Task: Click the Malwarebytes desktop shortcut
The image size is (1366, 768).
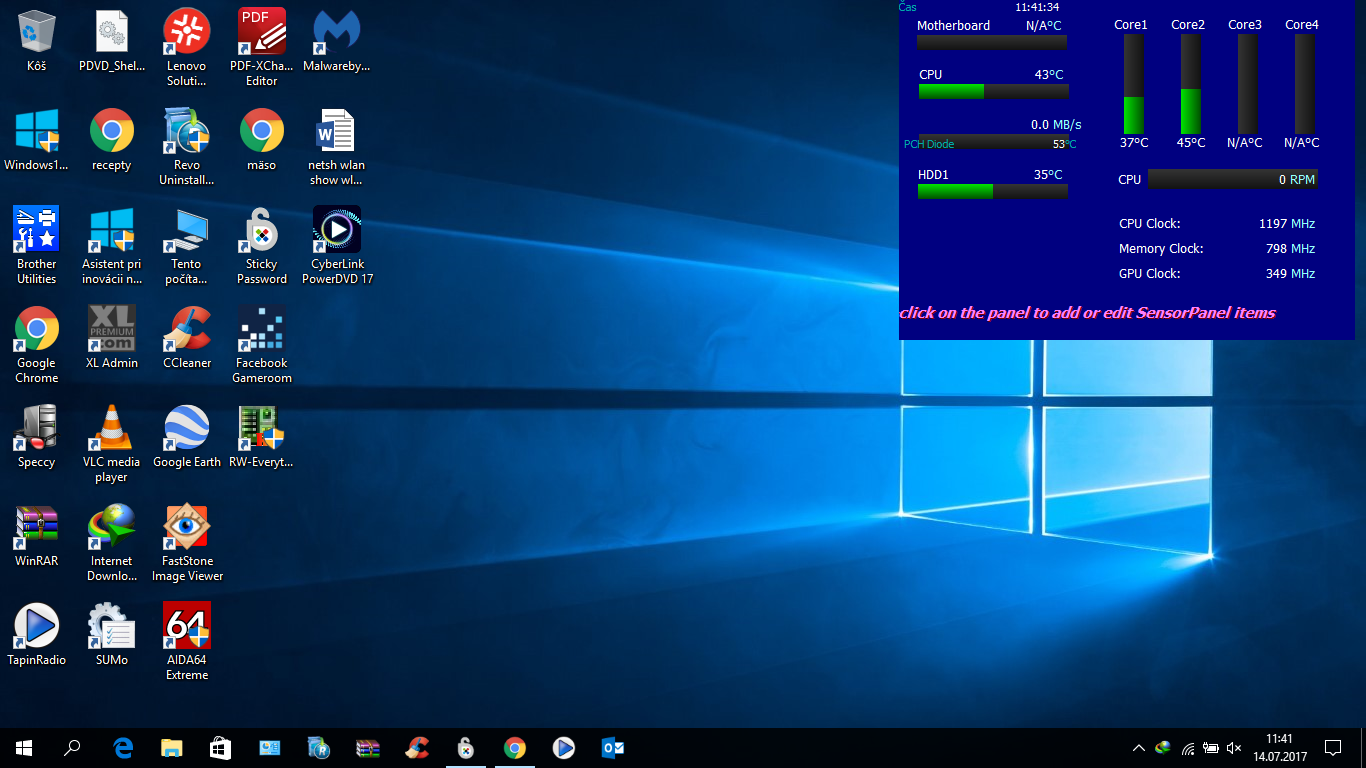Action: coord(337,33)
